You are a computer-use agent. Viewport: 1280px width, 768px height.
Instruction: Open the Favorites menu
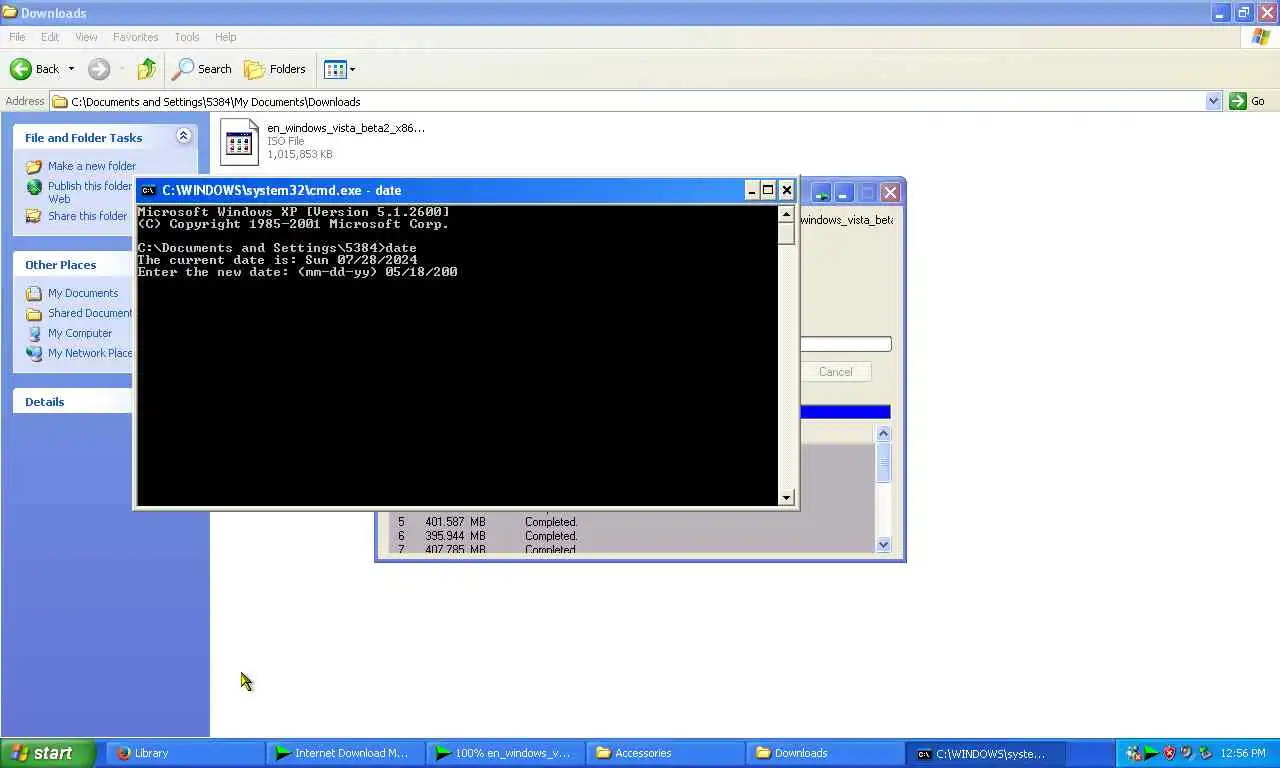[135, 37]
